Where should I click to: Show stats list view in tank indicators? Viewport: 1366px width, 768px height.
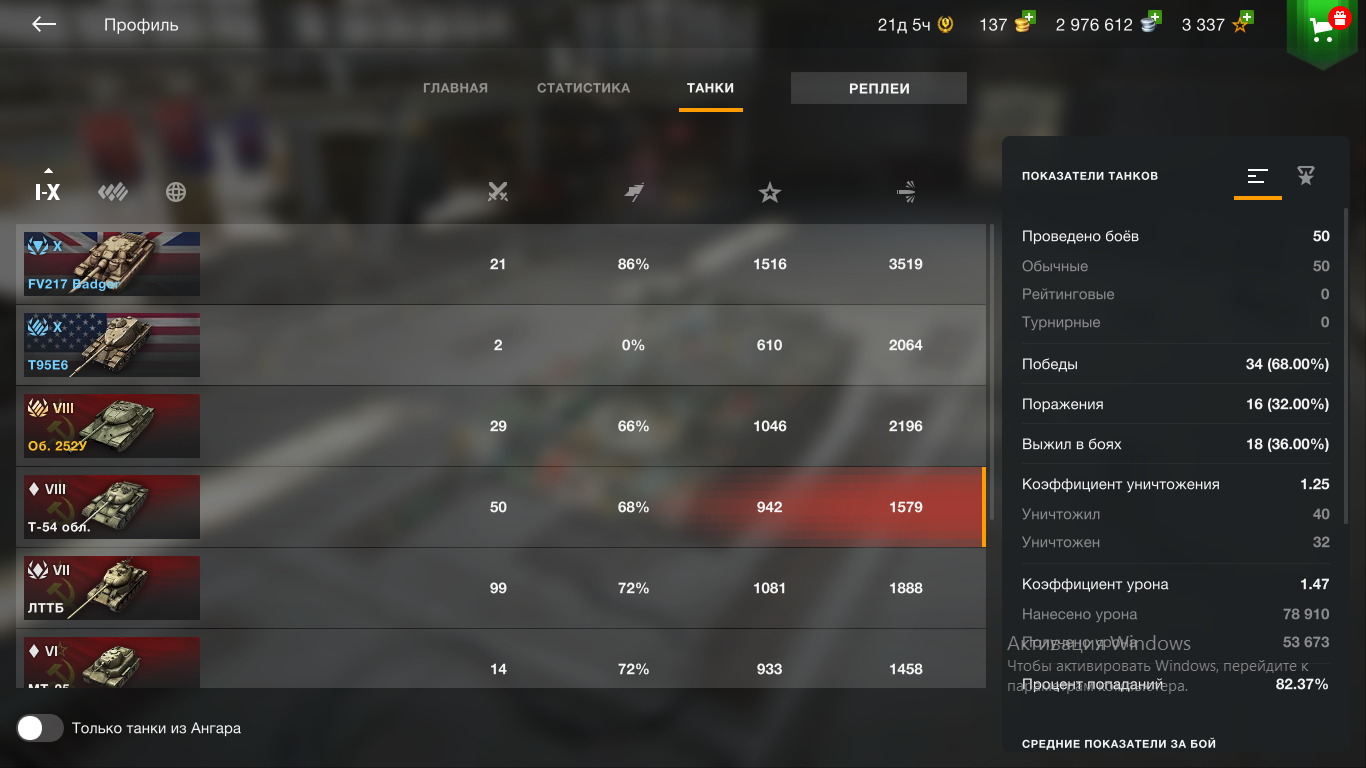click(x=1258, y=176)
